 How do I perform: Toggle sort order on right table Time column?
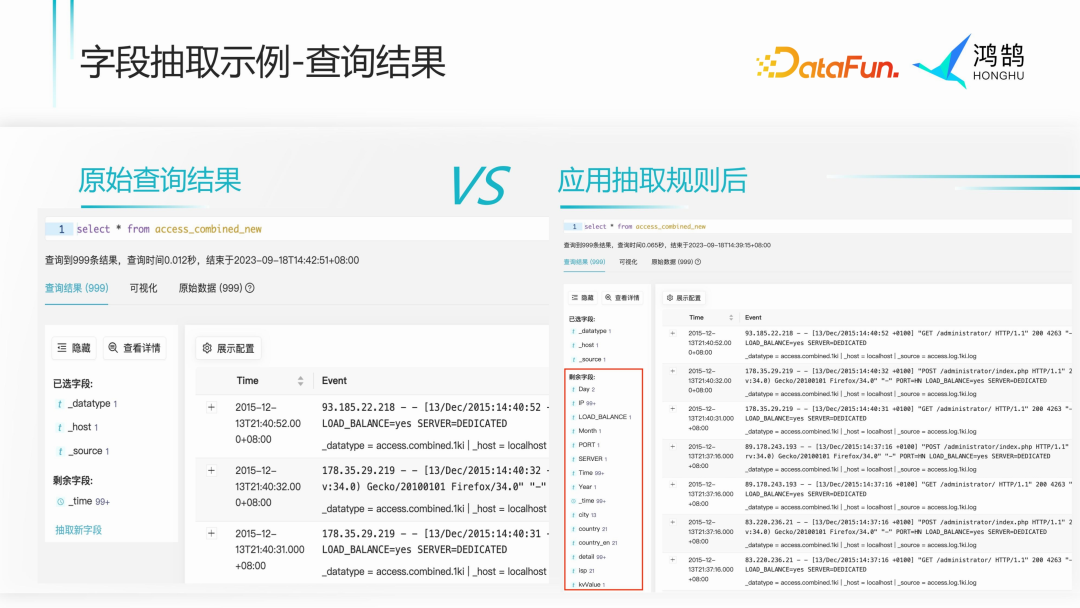731,317
